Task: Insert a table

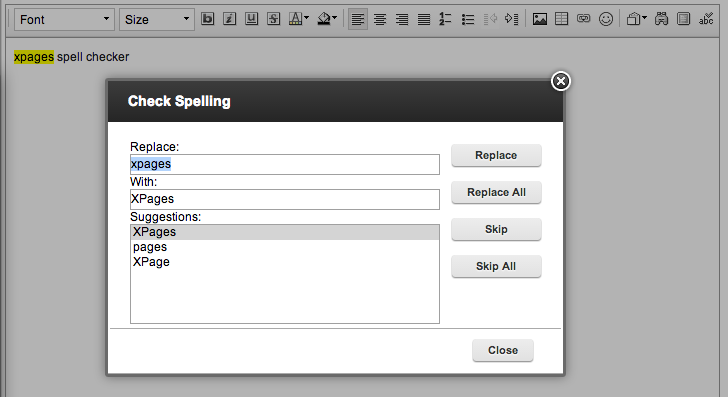Action: point(561,19)
